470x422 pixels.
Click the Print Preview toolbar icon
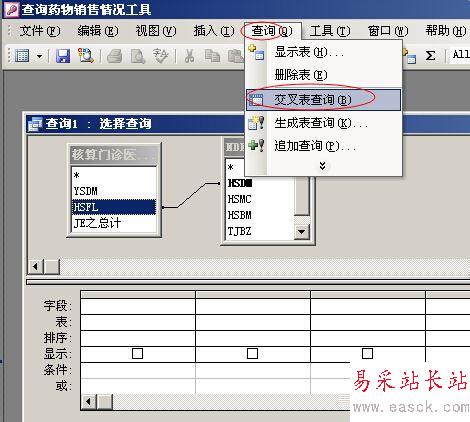[x=138, y=56]
